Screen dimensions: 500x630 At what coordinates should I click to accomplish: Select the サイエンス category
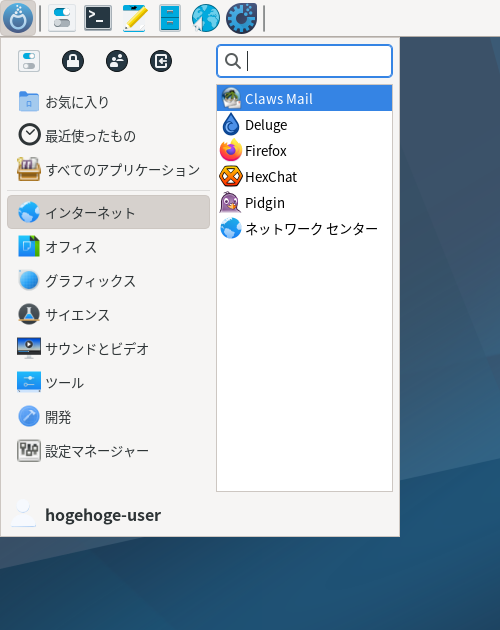109,315
